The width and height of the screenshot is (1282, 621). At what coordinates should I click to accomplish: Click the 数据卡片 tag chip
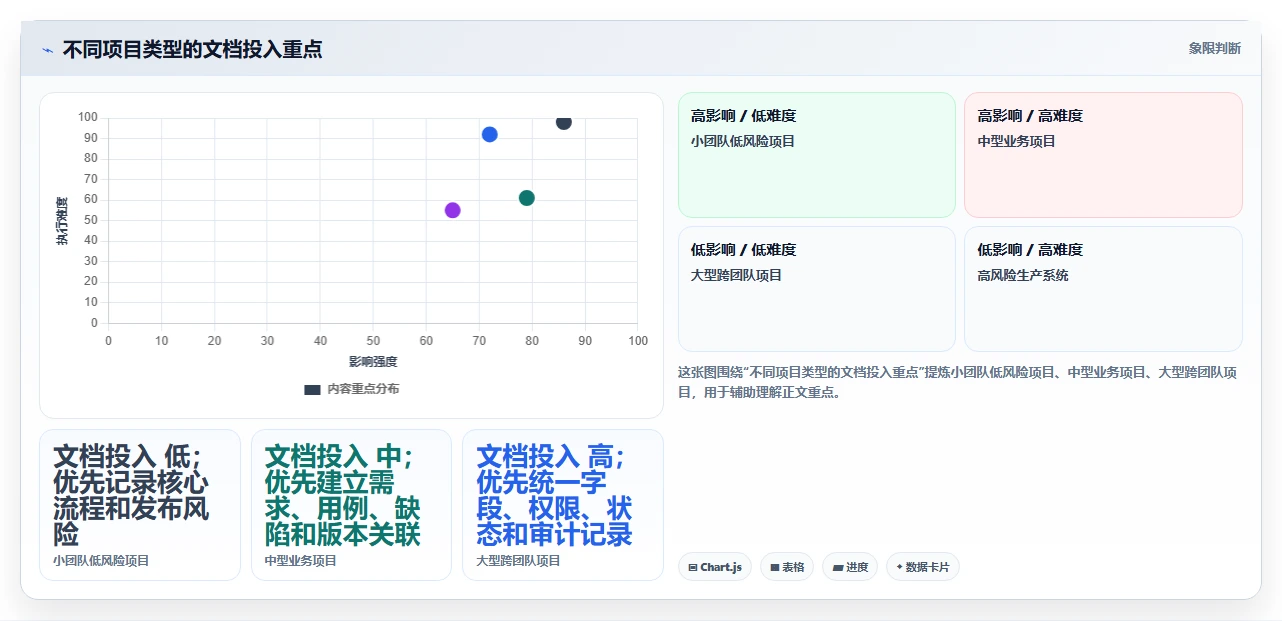(923, 567)
